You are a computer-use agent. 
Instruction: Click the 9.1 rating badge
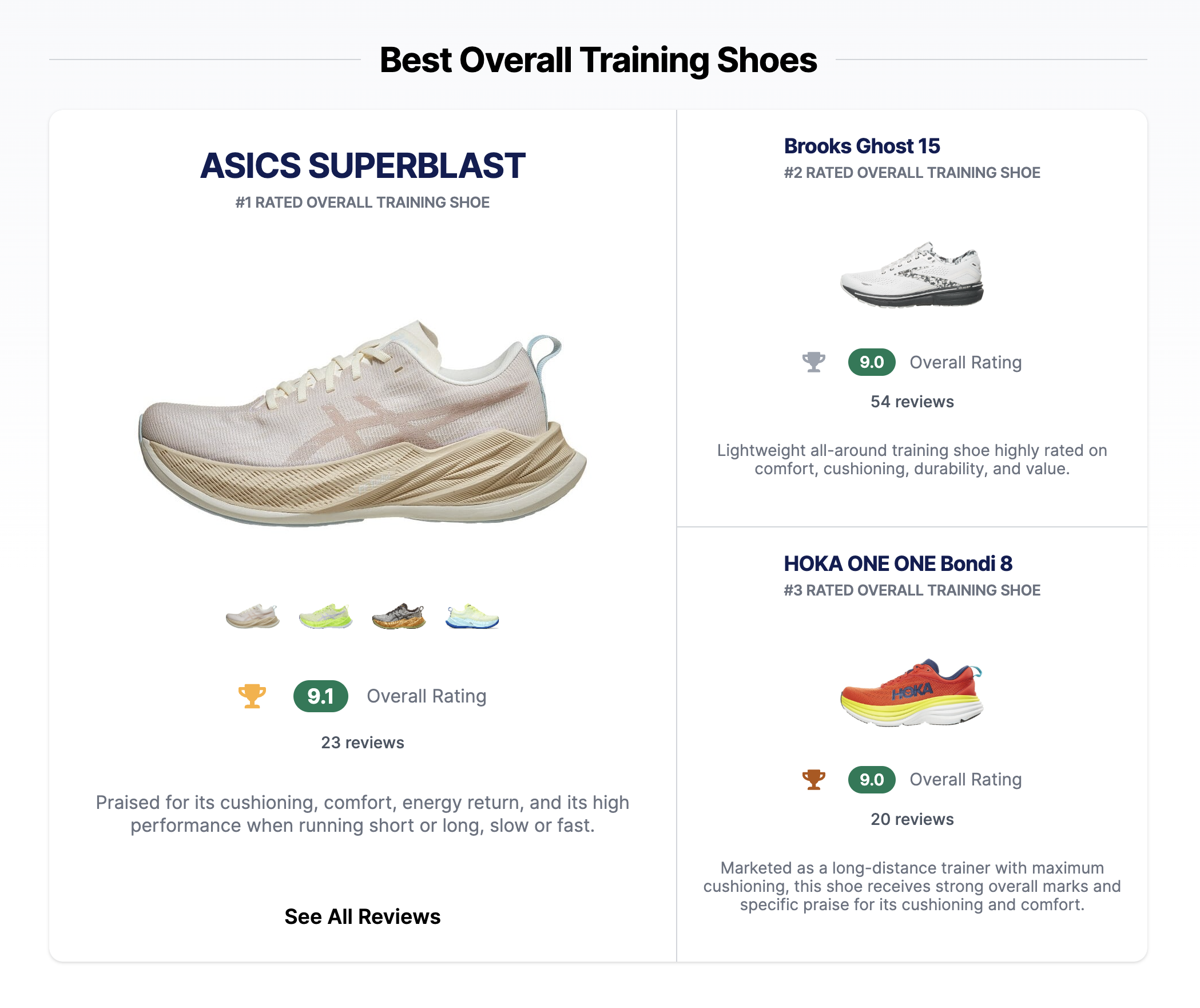321,696
